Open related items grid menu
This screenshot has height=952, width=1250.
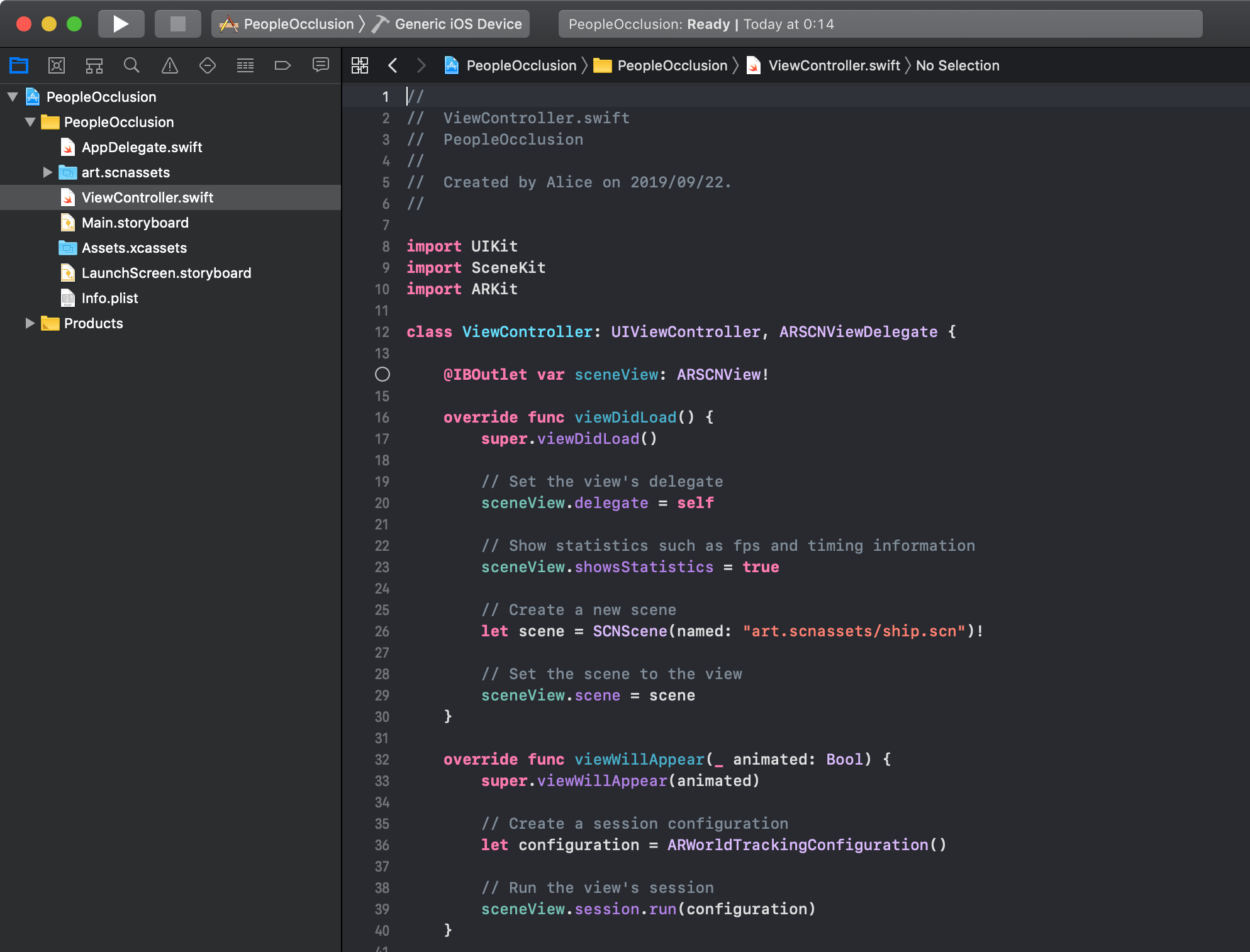pyautogui.click(x=360, y=65)
